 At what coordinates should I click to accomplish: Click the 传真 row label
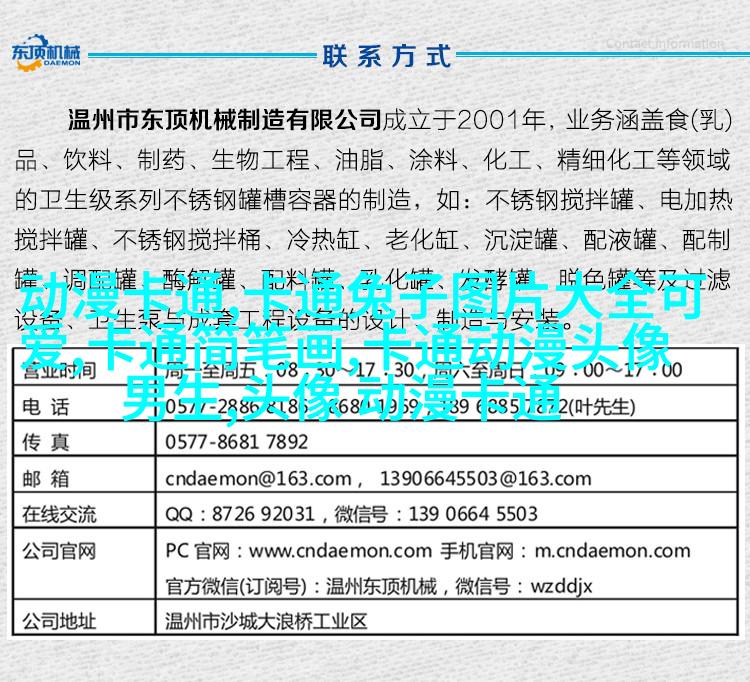click(45, 442)
